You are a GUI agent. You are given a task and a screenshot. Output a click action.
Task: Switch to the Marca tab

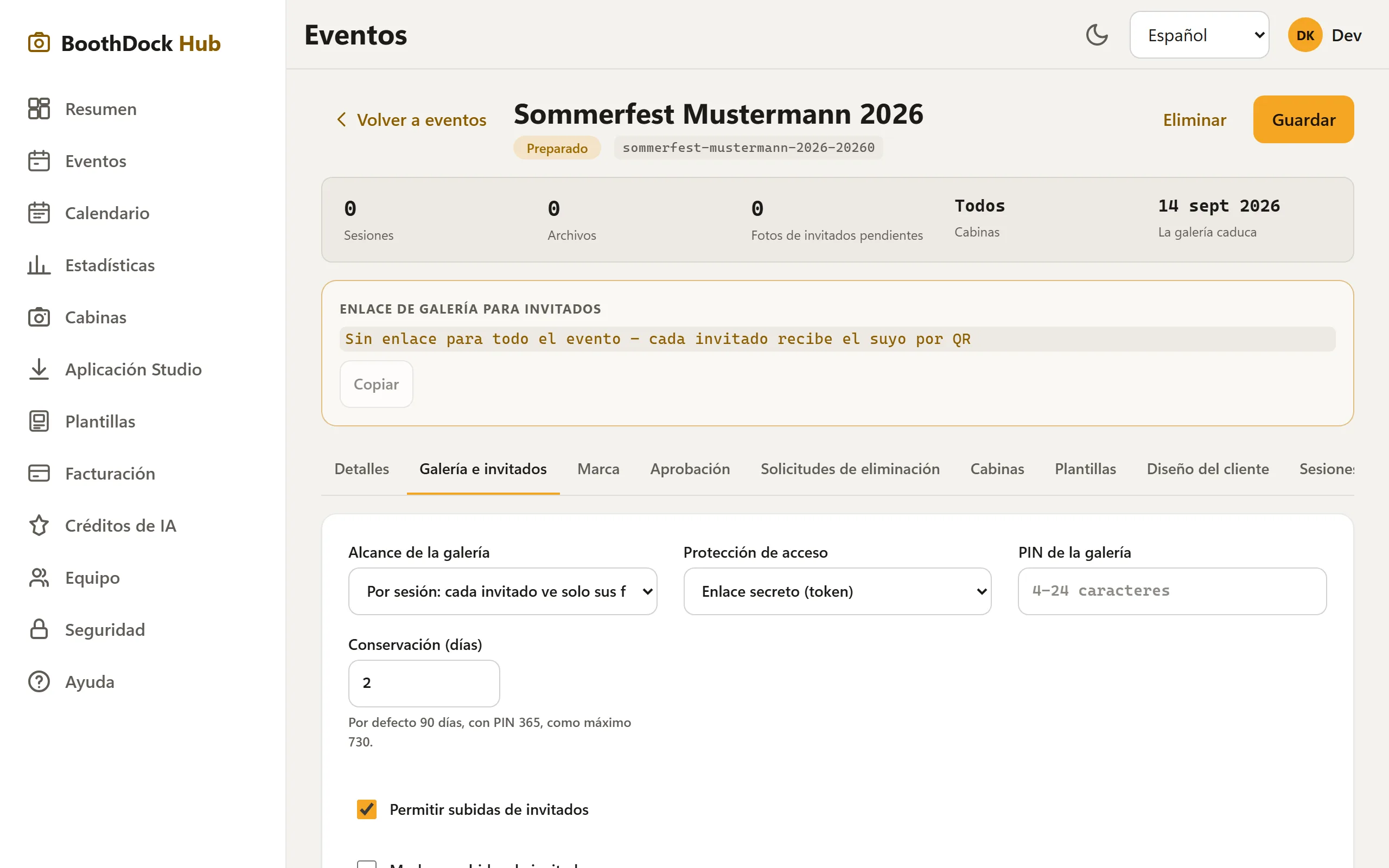click(x=598, y=469)
